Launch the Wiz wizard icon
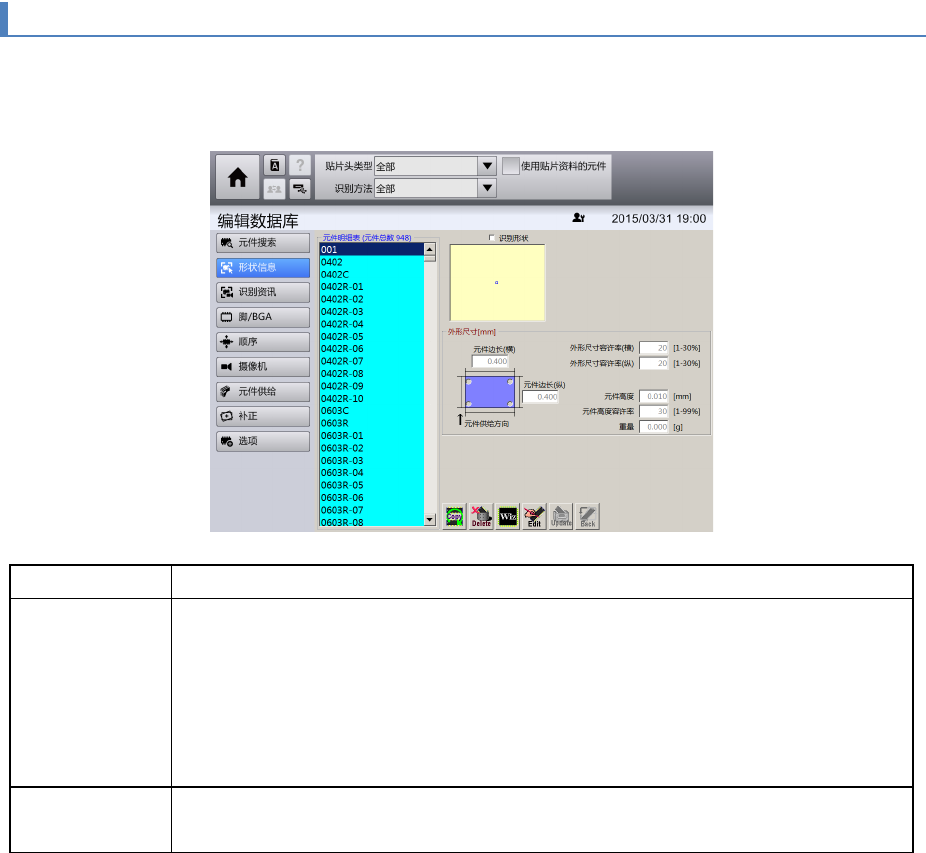Viewport: 926px width, 853px height. (508, 517)
